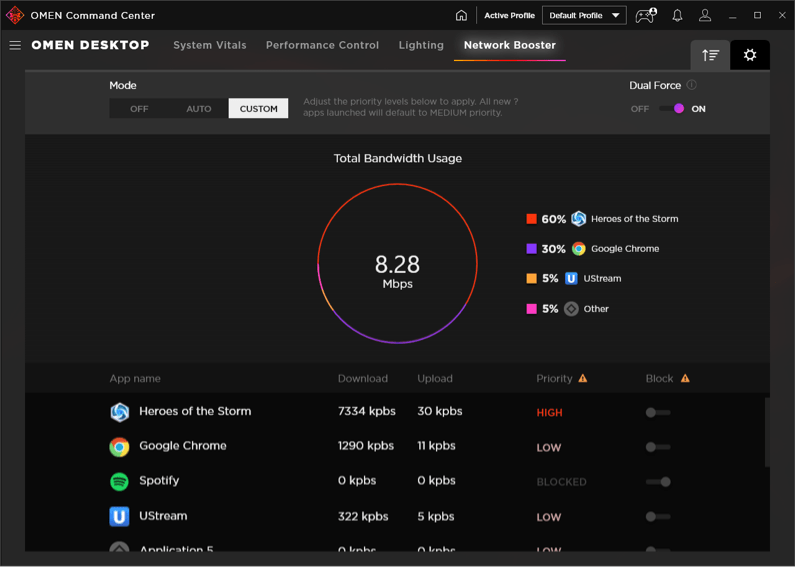Change HIGH priority for Heroes of the Storm

[x=549, y=412]
